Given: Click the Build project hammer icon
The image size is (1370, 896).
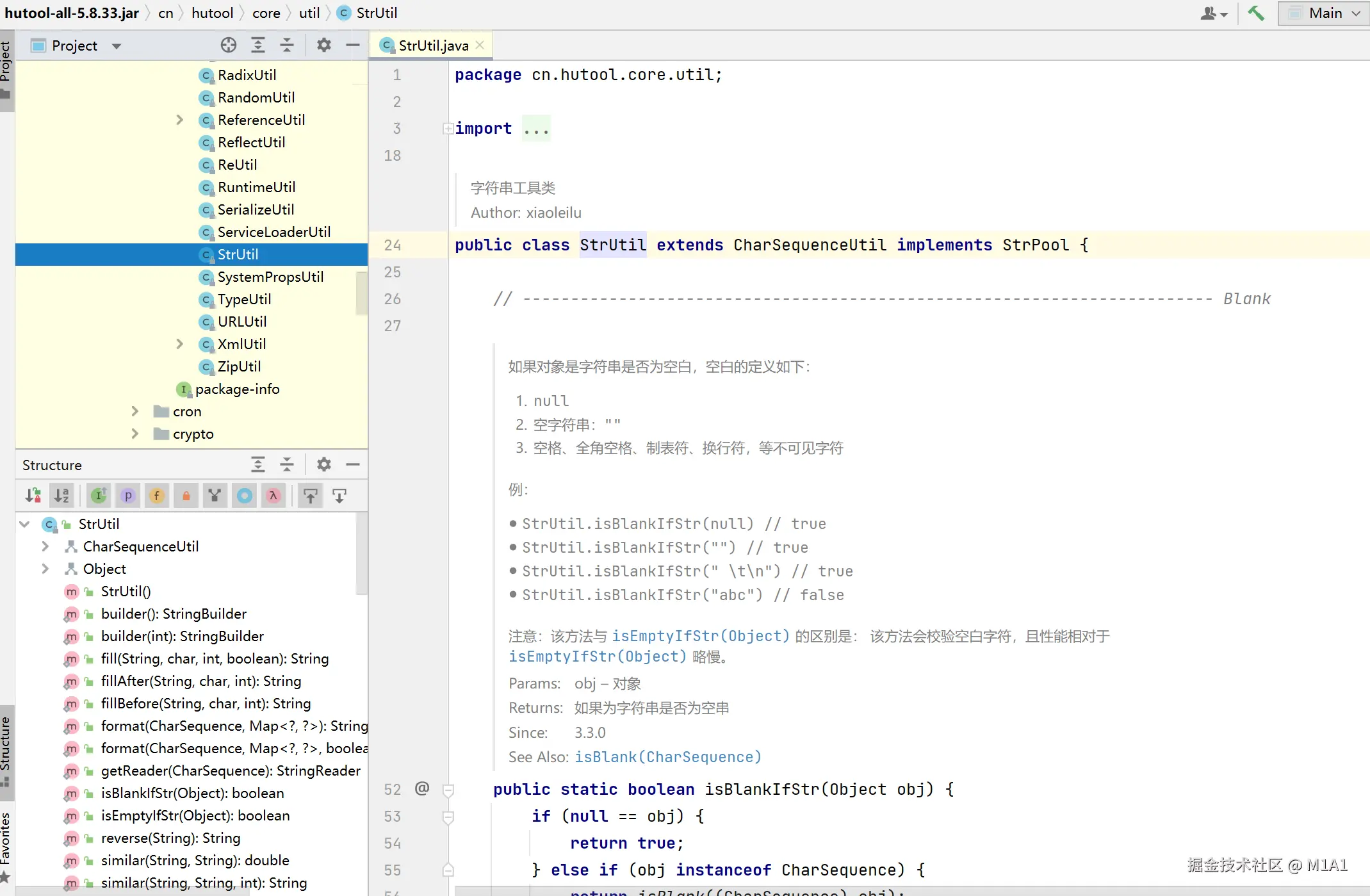Looking at the screenshot, I should [1255, 13].
